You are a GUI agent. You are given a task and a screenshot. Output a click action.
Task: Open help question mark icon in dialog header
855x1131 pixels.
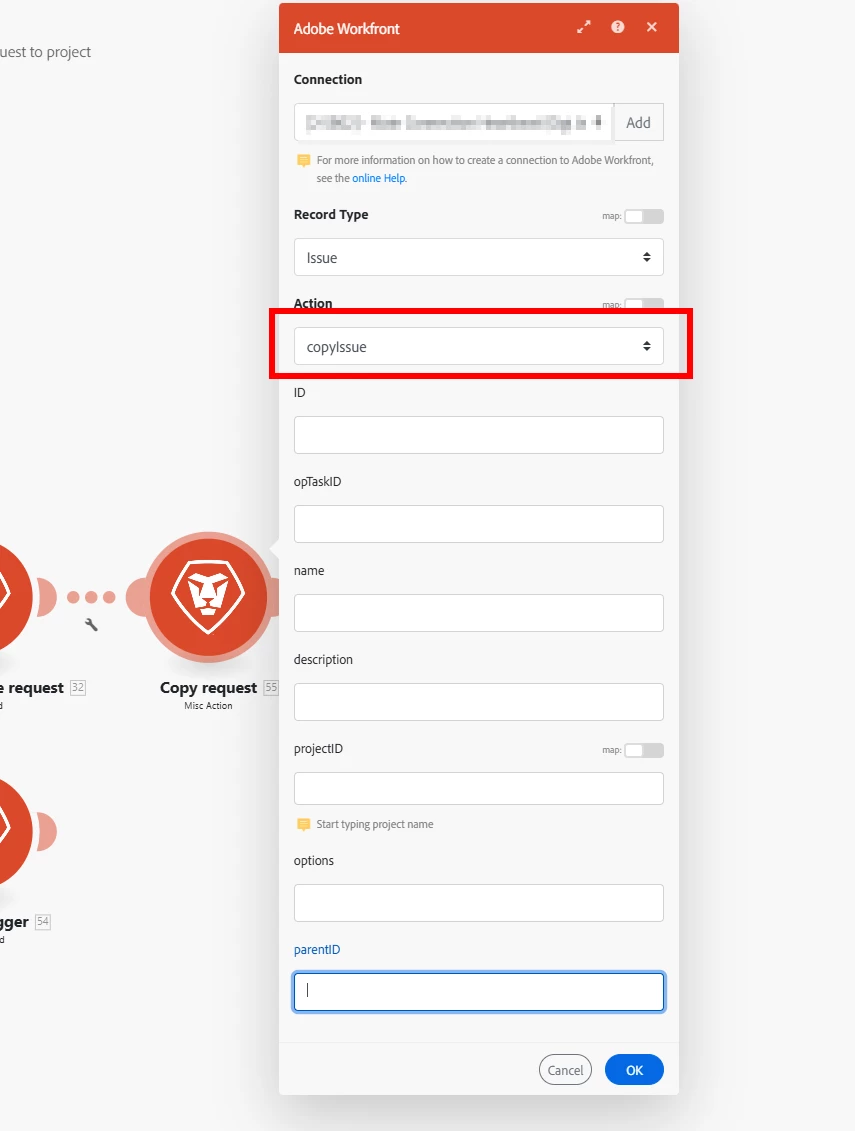click(618, 27)
